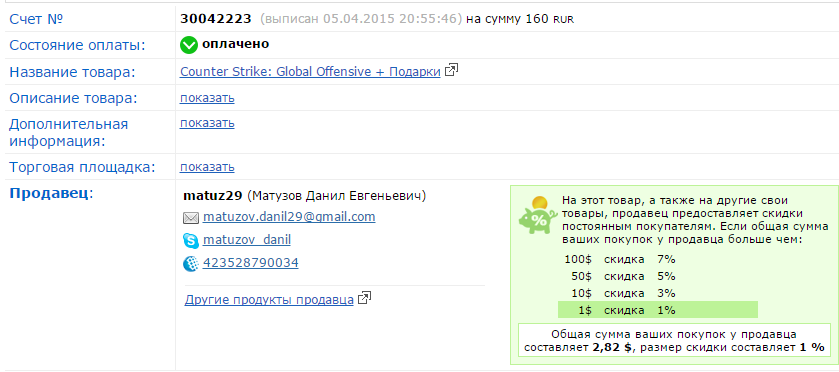Click the оплачено payment status text
839x372 pixels.
coord(235,44)
